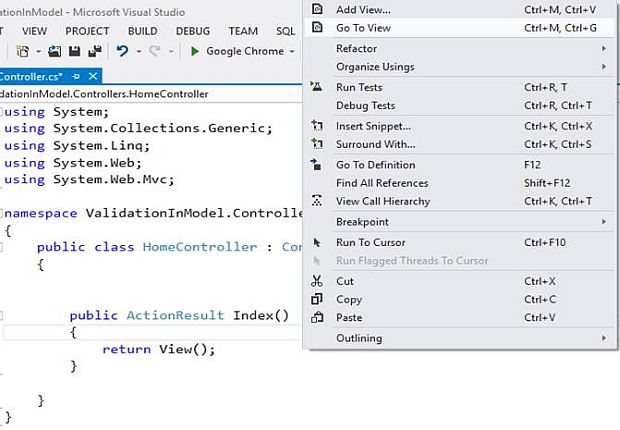The image size is (620, 430).
Task: Pin the Controller.cs tab
Action: click(76, 76)
